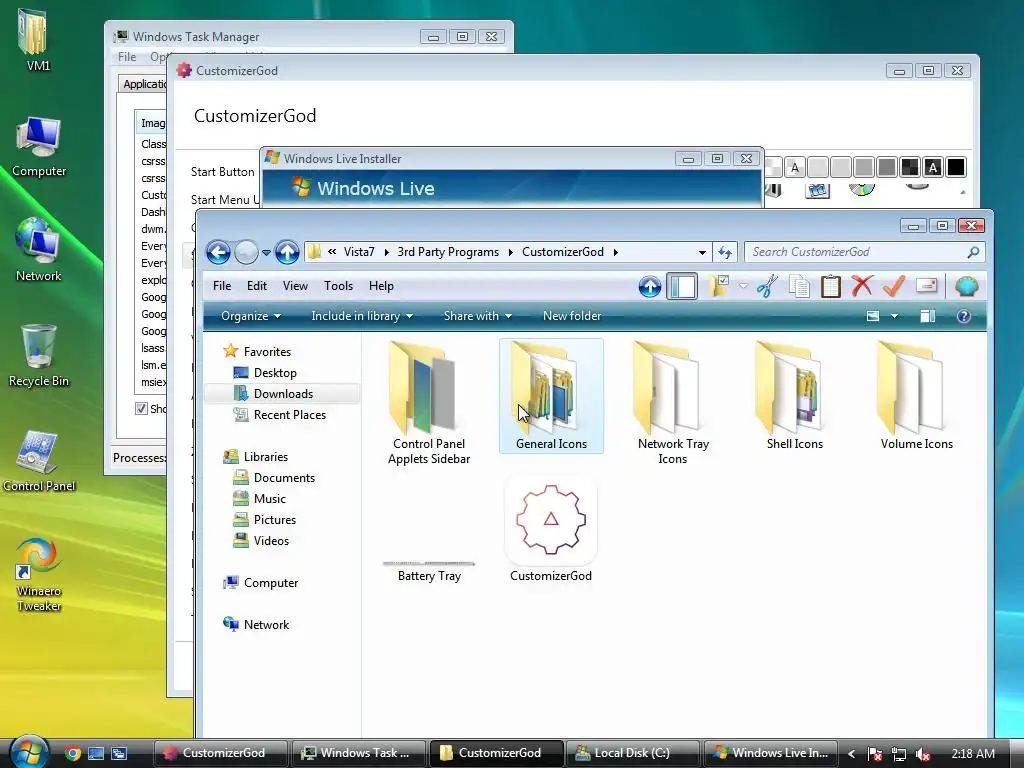Click the greyed Forward arrow in Explorer

pyautogui.click(x=246, y=252)
